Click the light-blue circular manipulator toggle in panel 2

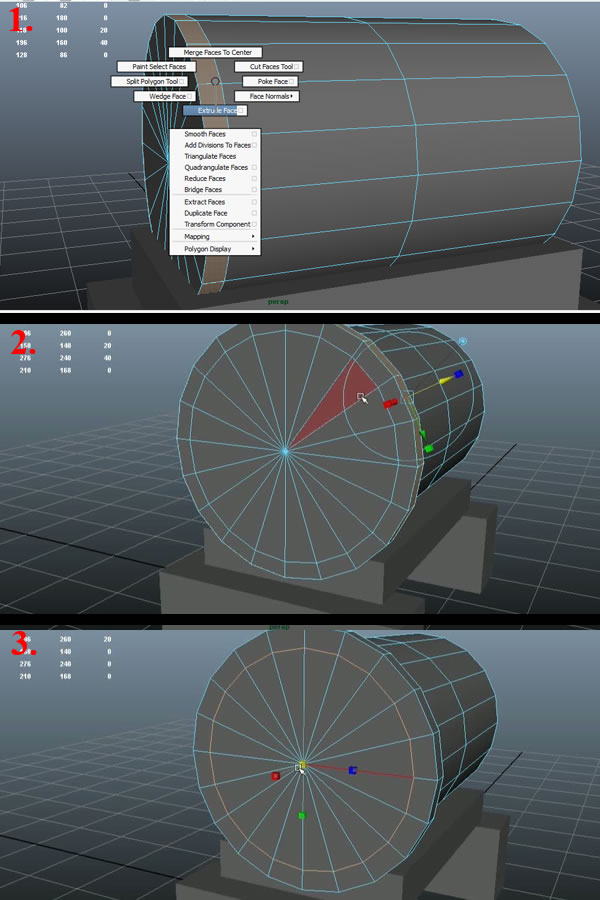pyautogui.click(x=463, y=341)
